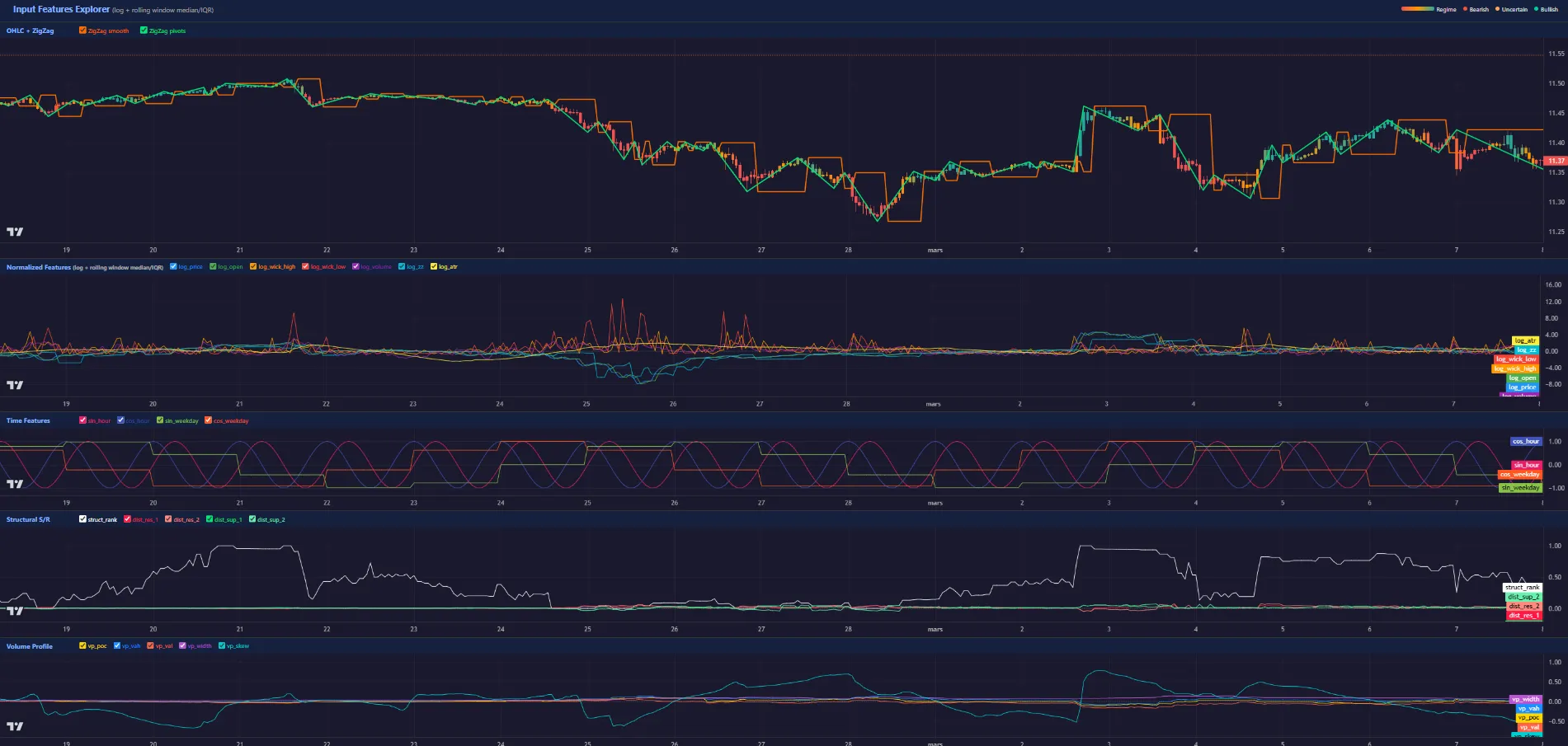Click the struct_rank axis series tag
Viewport: 1568px width, 746px height.
click(x=1522, y=587)
